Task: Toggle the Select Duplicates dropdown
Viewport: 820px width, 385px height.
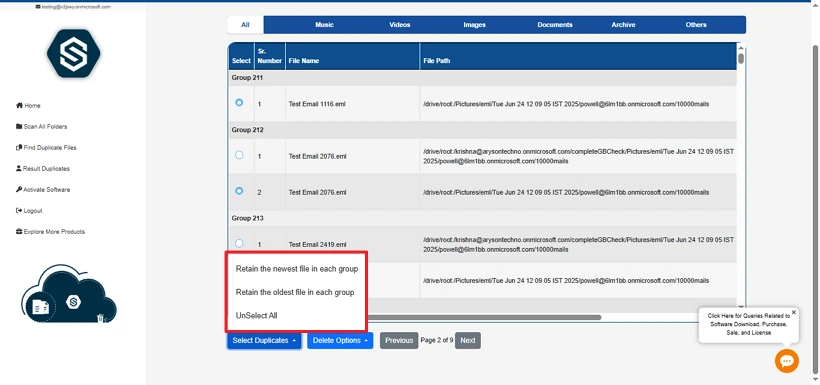Action: (x=264, y=341)
